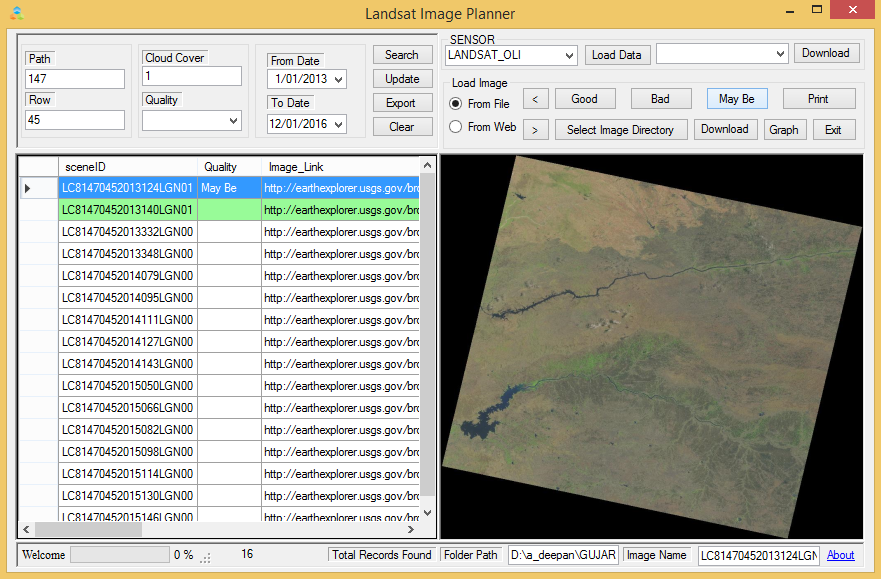Click the Cloud Cover input field

[x=192, y=76]
